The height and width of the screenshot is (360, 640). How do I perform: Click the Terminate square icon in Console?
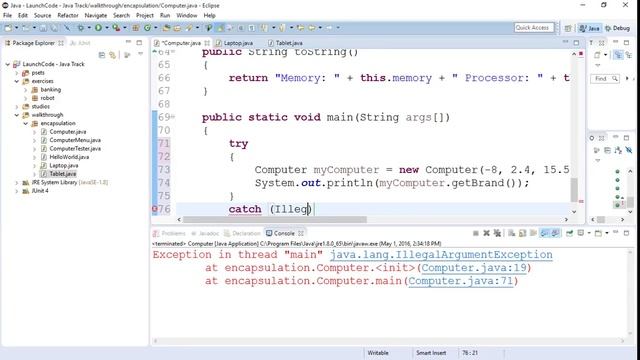click(476, 233)
